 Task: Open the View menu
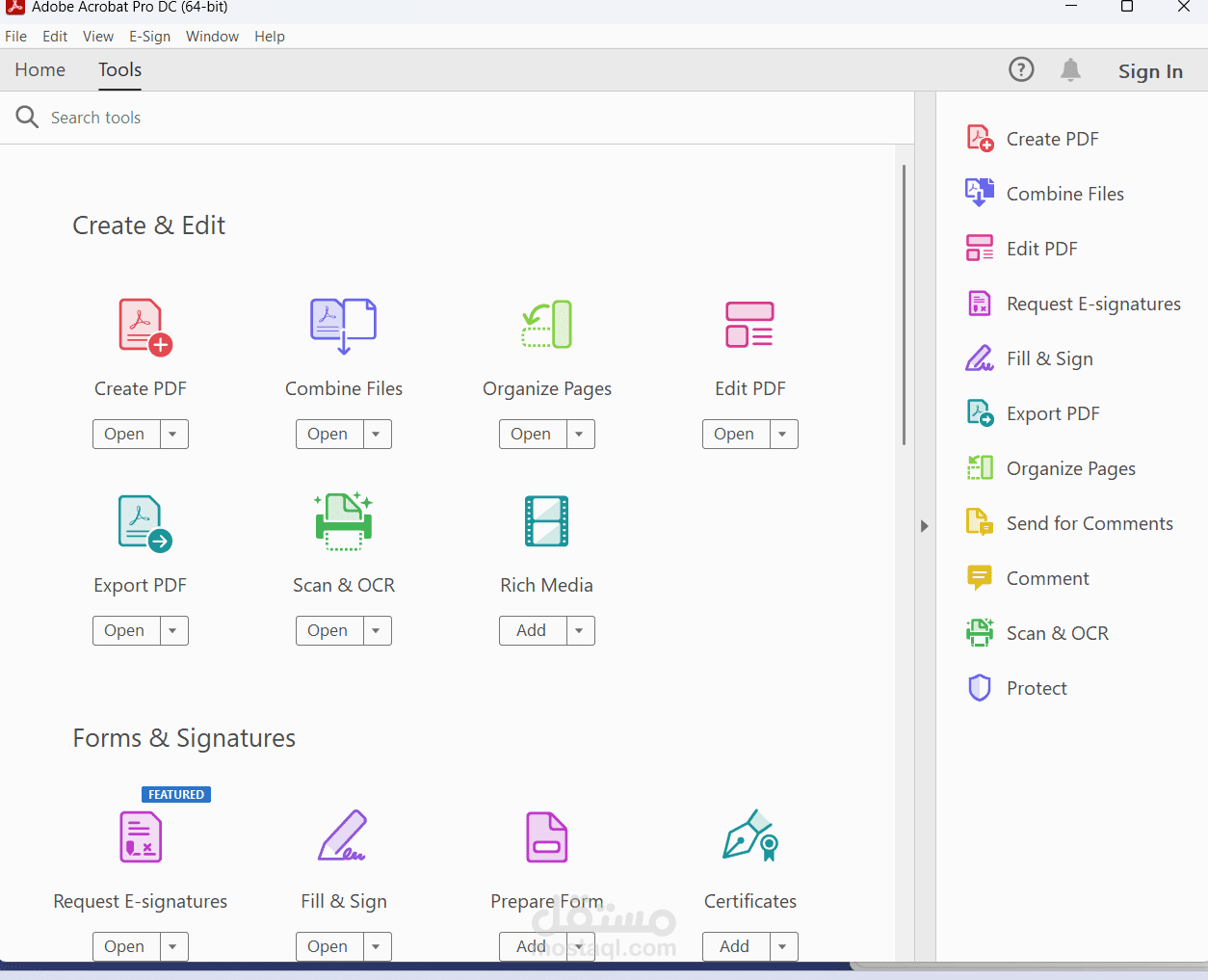98,37
